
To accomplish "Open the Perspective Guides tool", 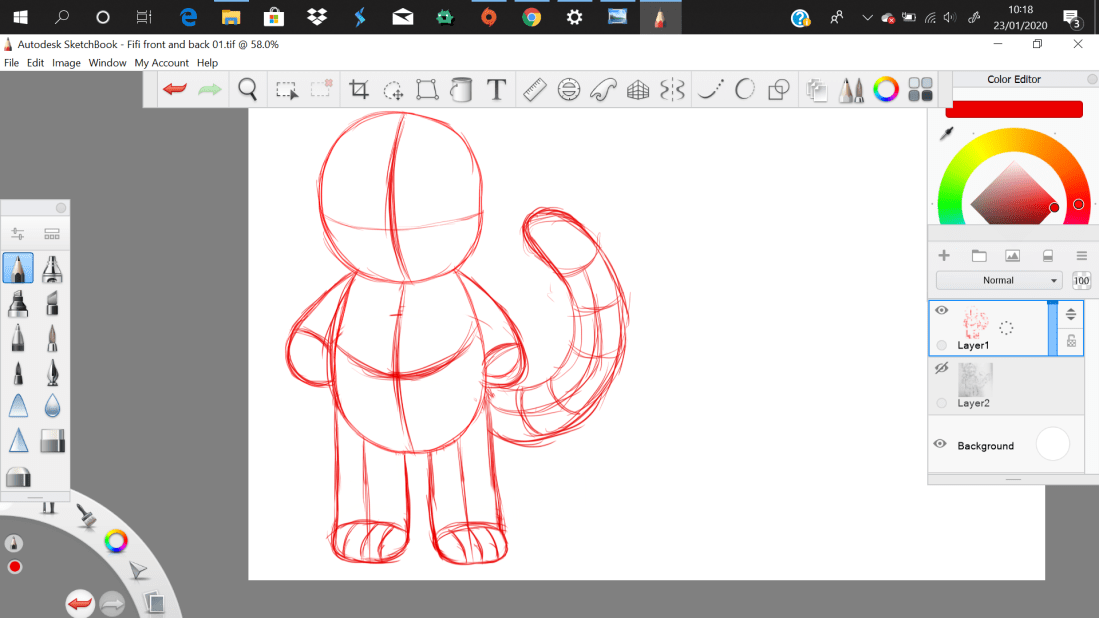I will pos(638,90).
